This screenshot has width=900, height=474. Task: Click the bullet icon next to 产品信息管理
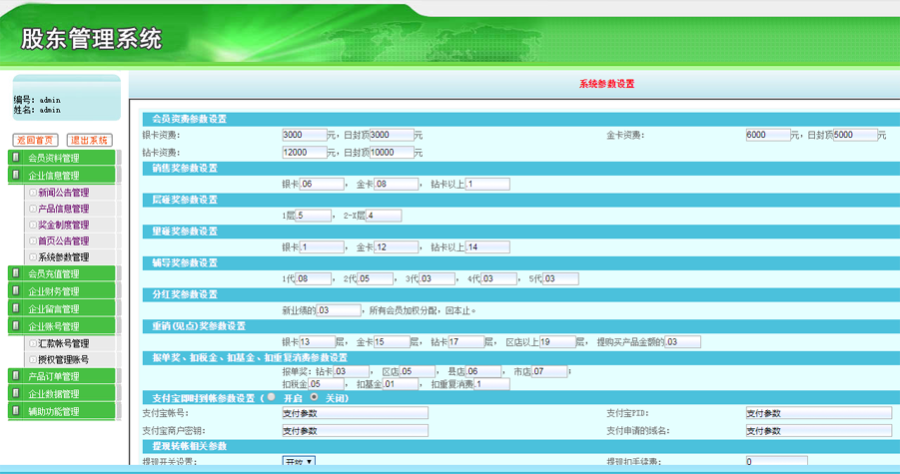pyautogui.click(x=33, y=208)
